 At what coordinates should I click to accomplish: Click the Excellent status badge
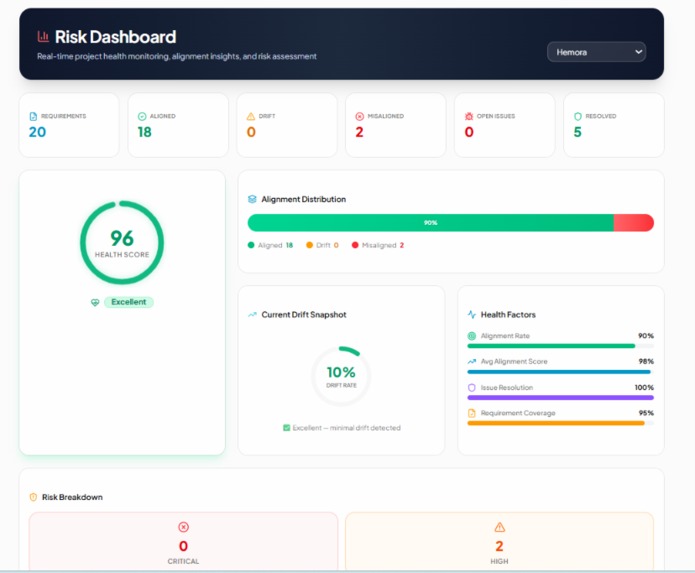pos(129,302)
